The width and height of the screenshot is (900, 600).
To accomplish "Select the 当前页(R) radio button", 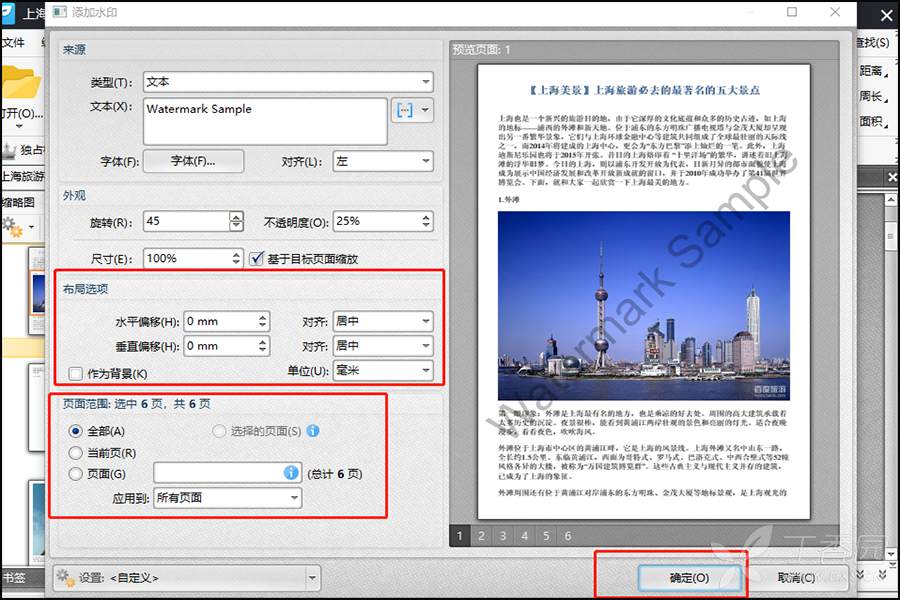I will click(75, 453).
